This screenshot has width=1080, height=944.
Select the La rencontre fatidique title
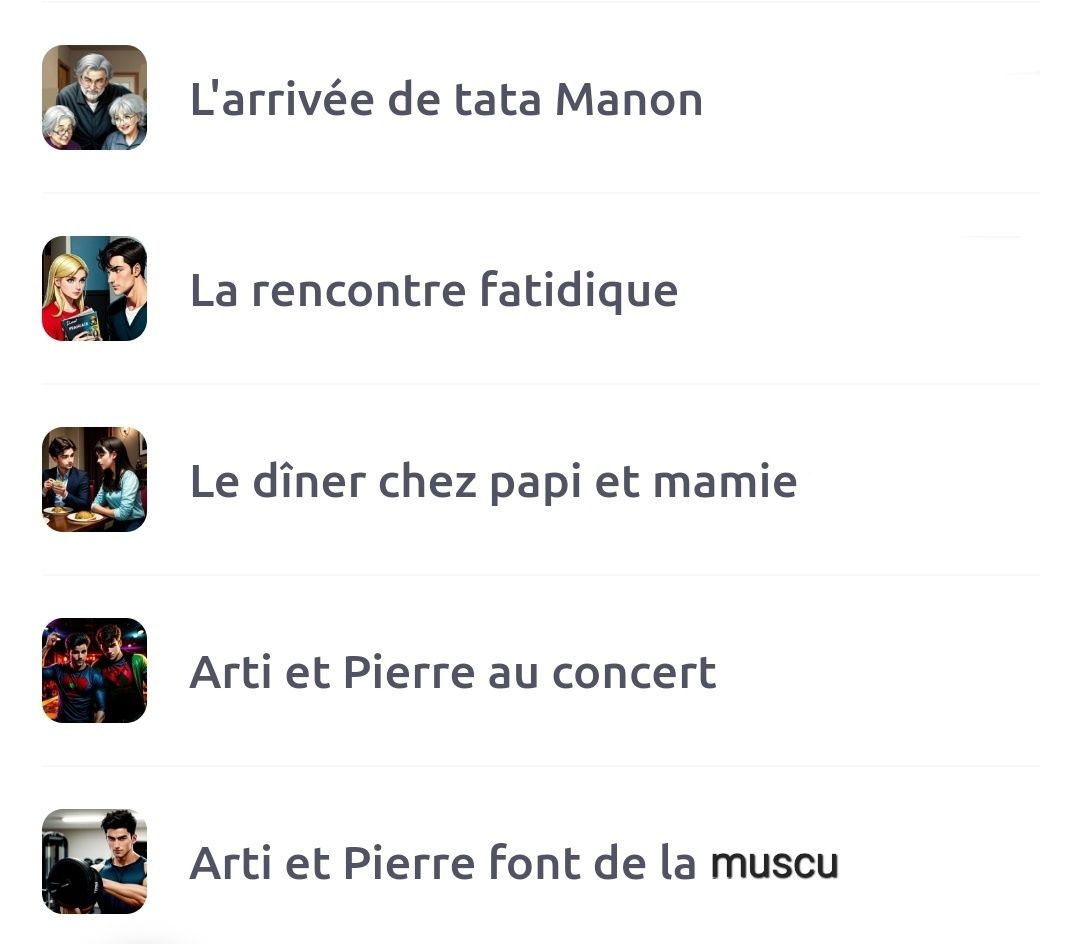coord(434,290)
